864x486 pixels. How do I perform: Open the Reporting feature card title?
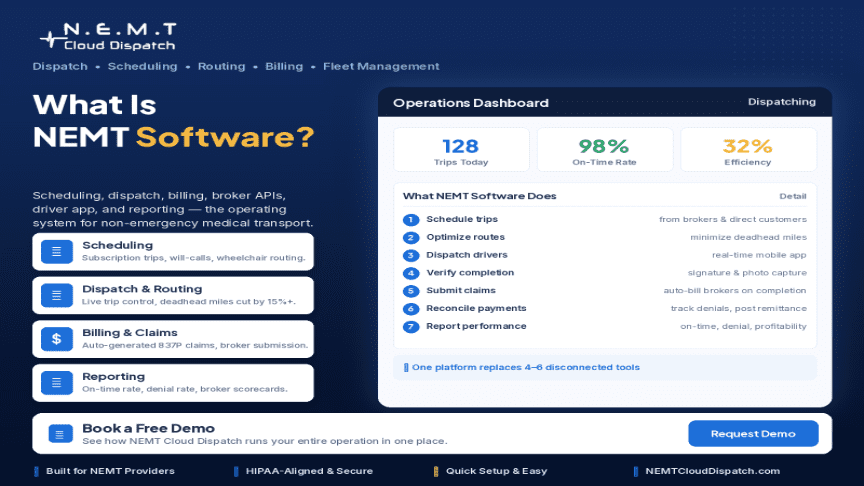tap(114, 376)
